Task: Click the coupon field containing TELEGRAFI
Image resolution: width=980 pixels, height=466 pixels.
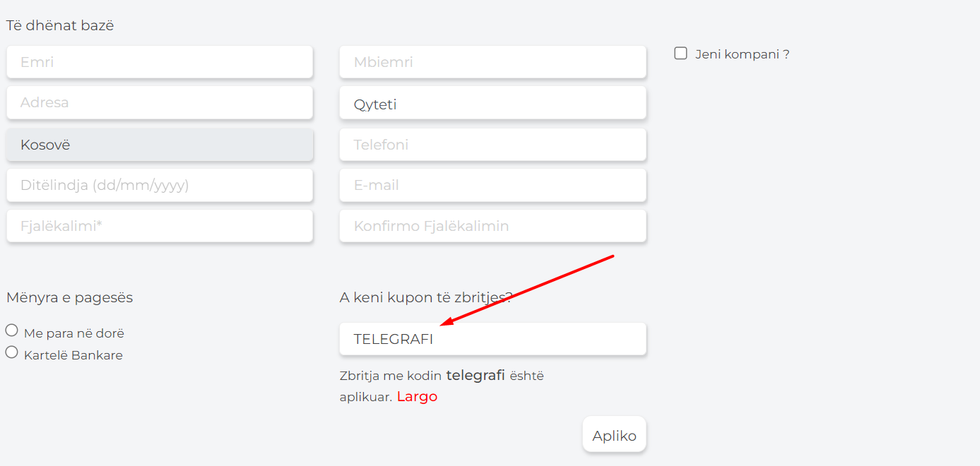Action: [x=492, y=339]
